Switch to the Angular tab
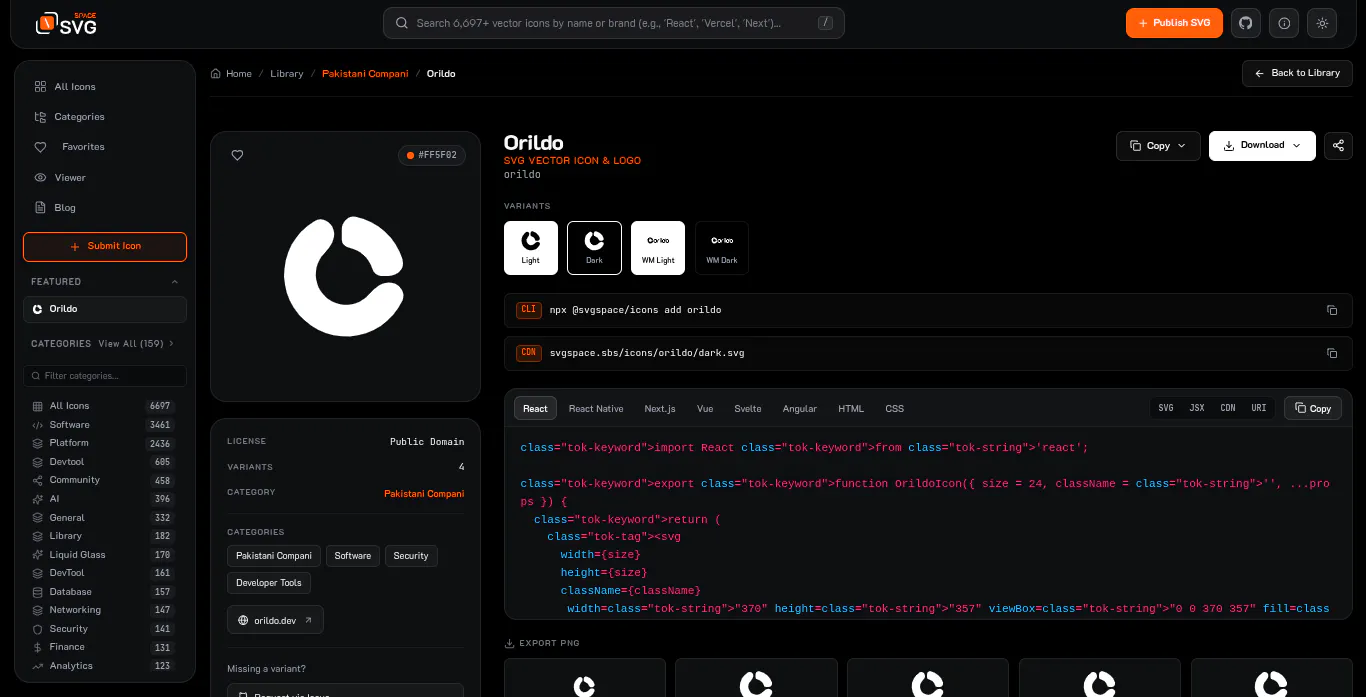The height and width of the screenshot is (697, 1366). pos(800,409)
